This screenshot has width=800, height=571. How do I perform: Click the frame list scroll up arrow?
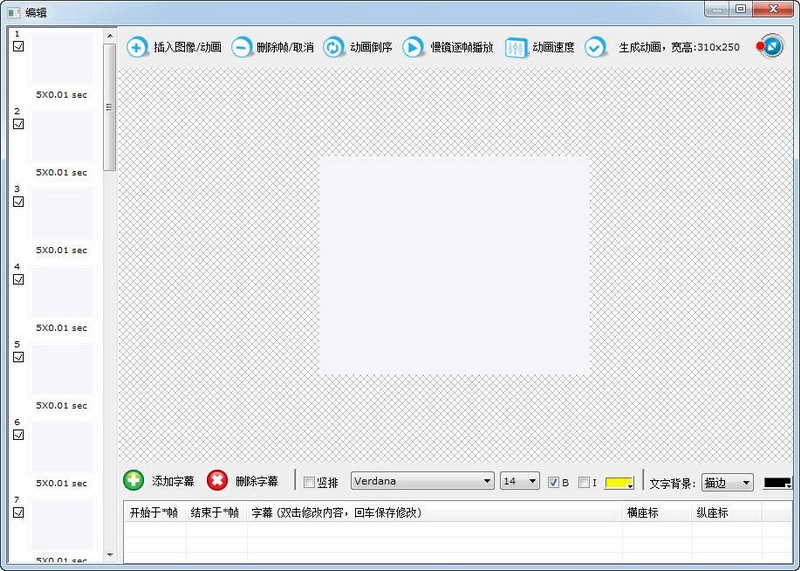coord(110,36)
